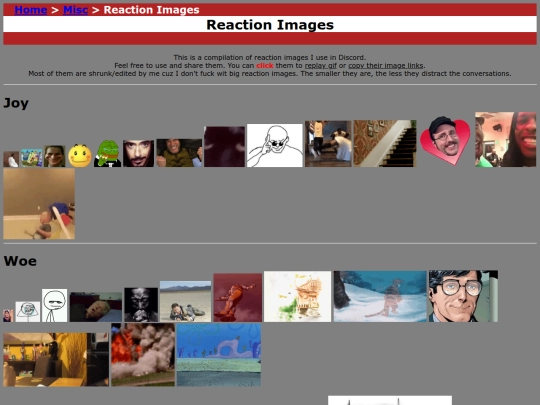
Task: Click the man lying in desert image
Action: coord(185,302)
